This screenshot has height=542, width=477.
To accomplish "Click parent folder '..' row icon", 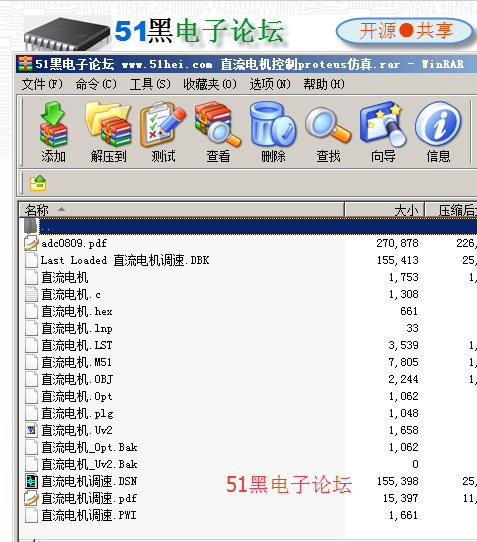I will click(x=31, y=225).
